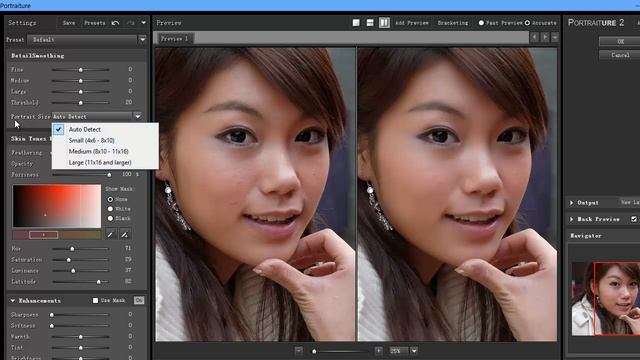The image size is (640, 360).
Task: Toggle the Enhancements On button
Action: pyautogui.click(x=139, y=300)
